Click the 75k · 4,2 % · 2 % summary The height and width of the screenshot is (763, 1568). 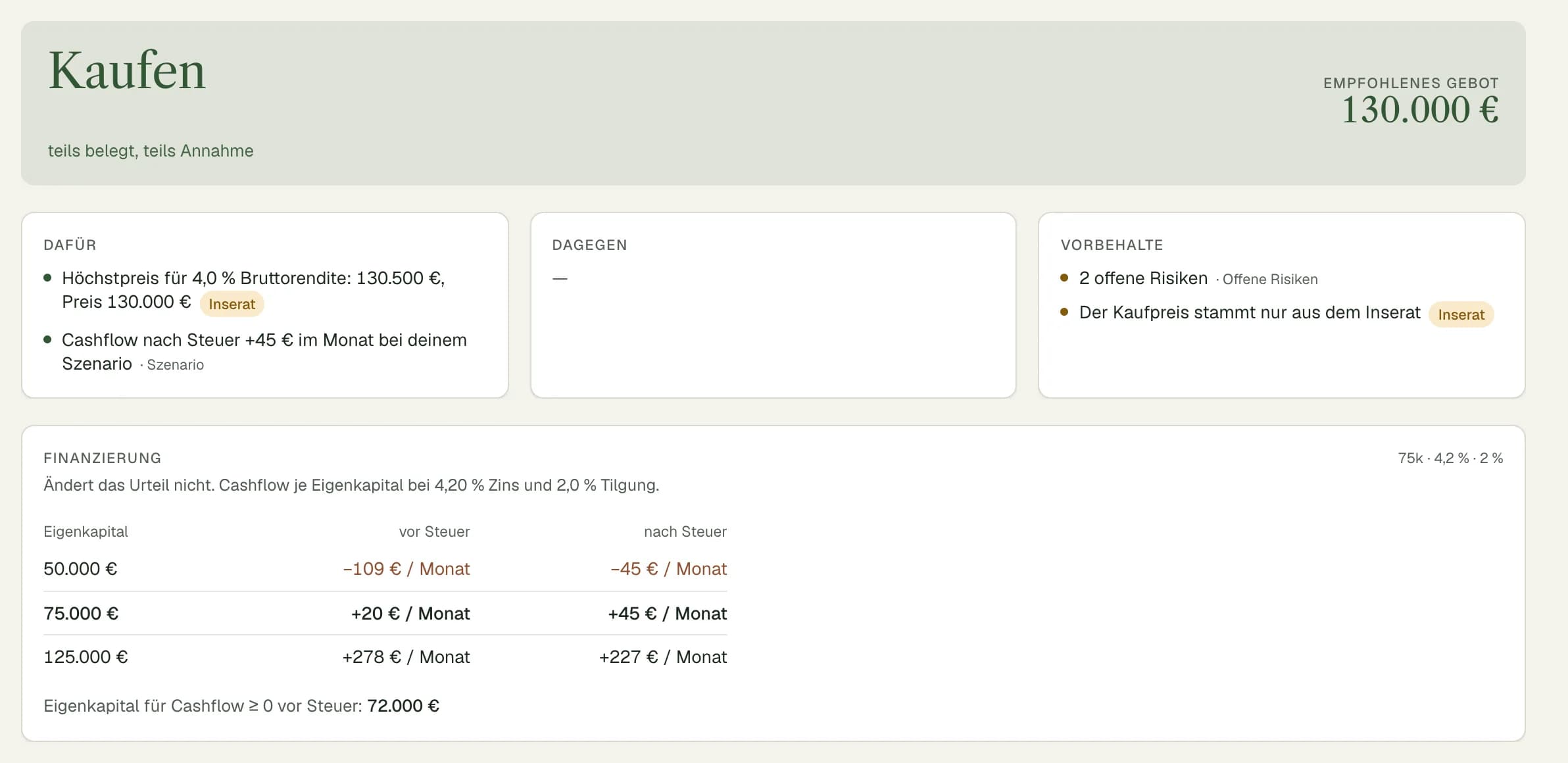tap(1450, 458)
